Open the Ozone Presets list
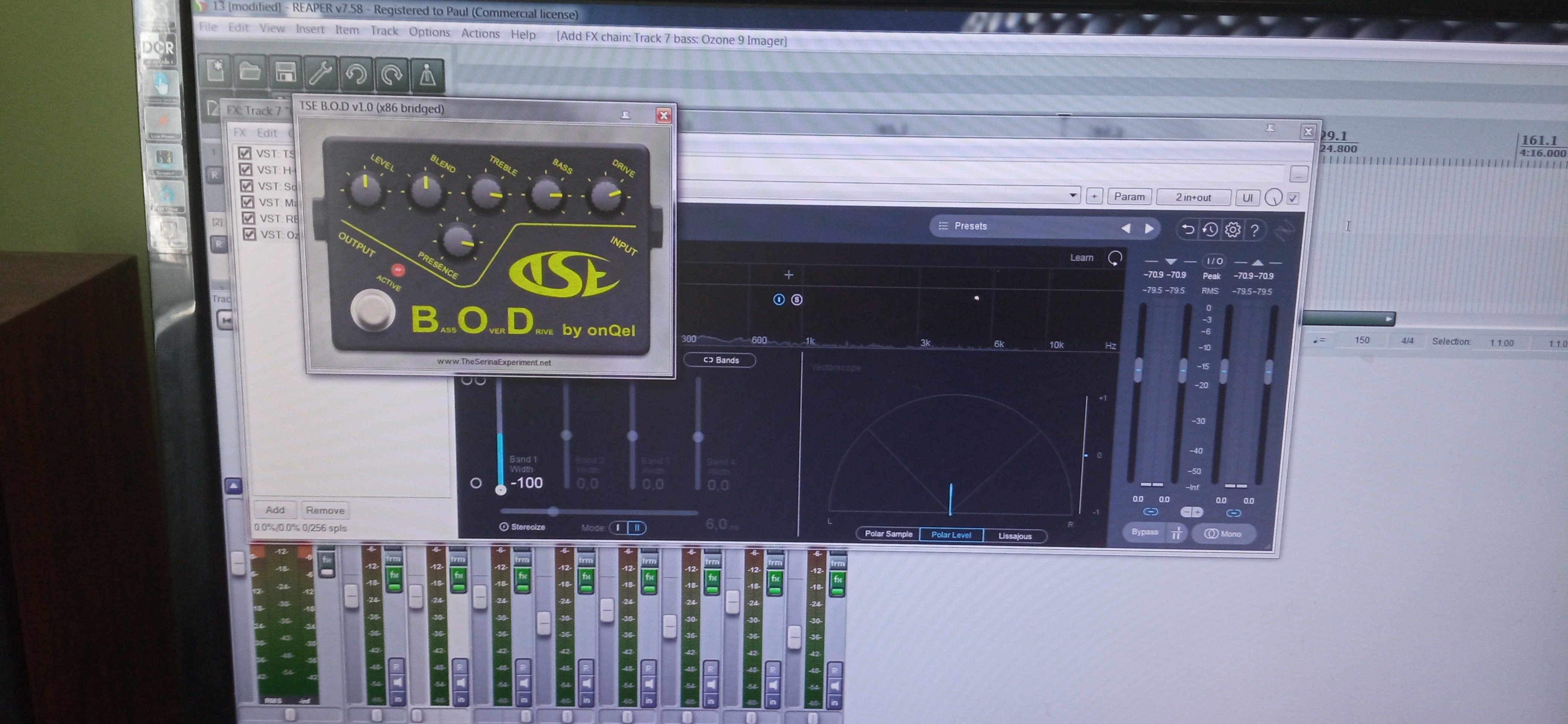This screenshot has height=724, width=1568. (970, 226)
